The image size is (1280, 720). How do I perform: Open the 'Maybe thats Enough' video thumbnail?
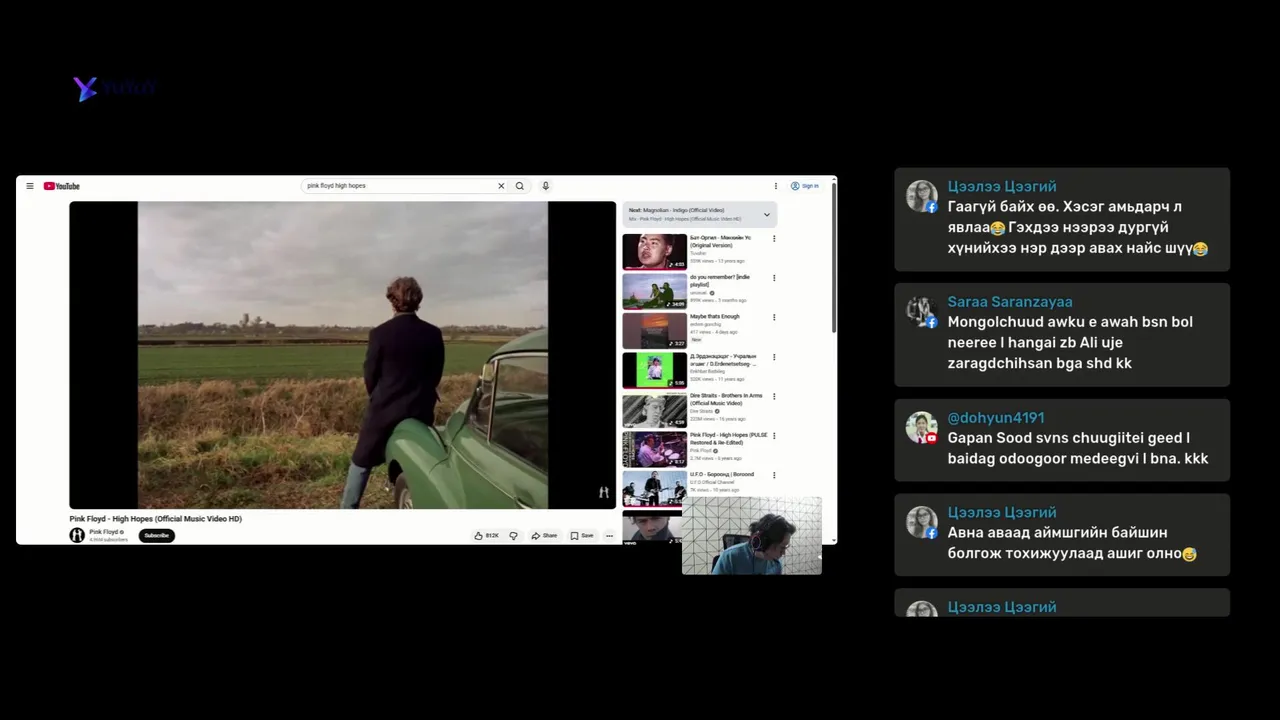point(655,331)
